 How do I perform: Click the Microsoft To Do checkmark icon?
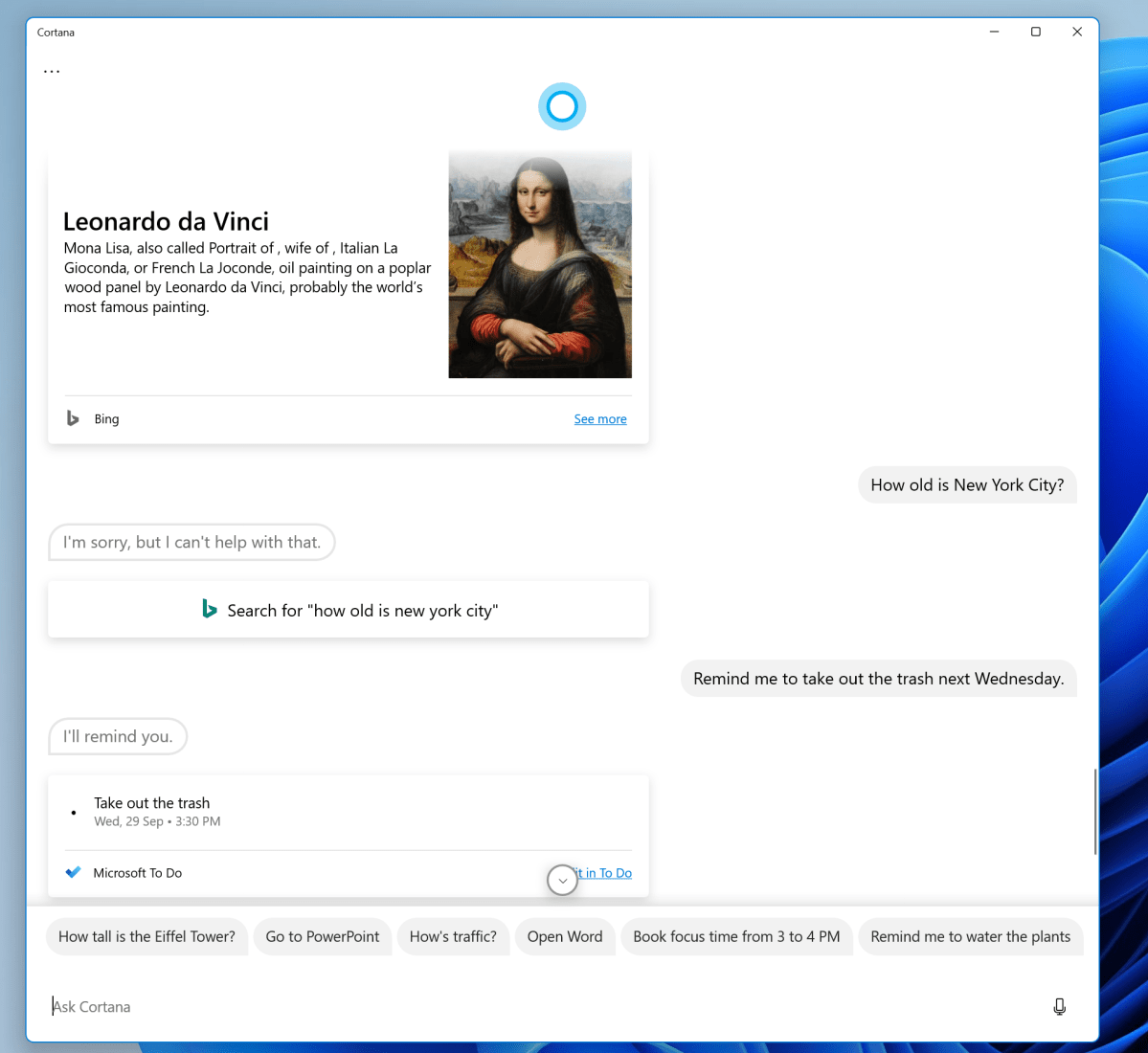click(73, 872)
